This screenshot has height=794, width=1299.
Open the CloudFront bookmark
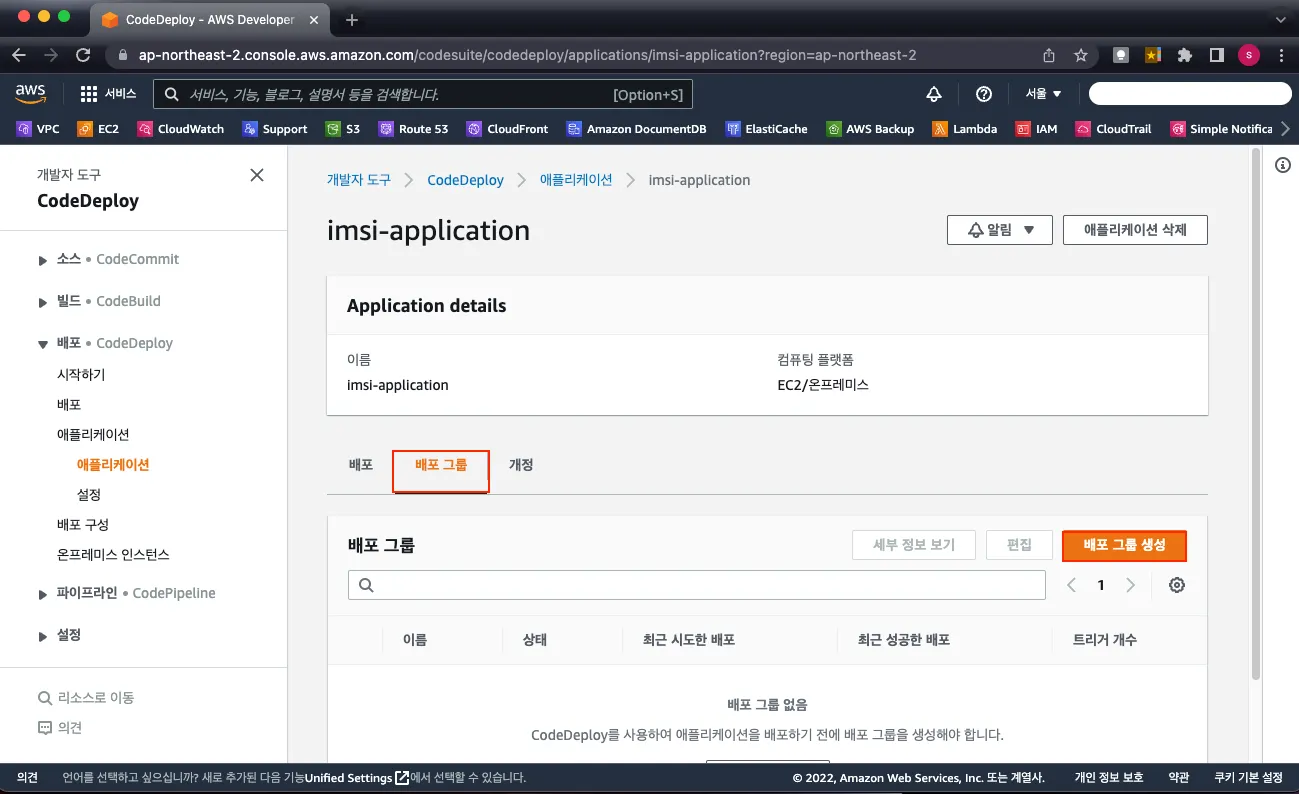click(507, 129)
